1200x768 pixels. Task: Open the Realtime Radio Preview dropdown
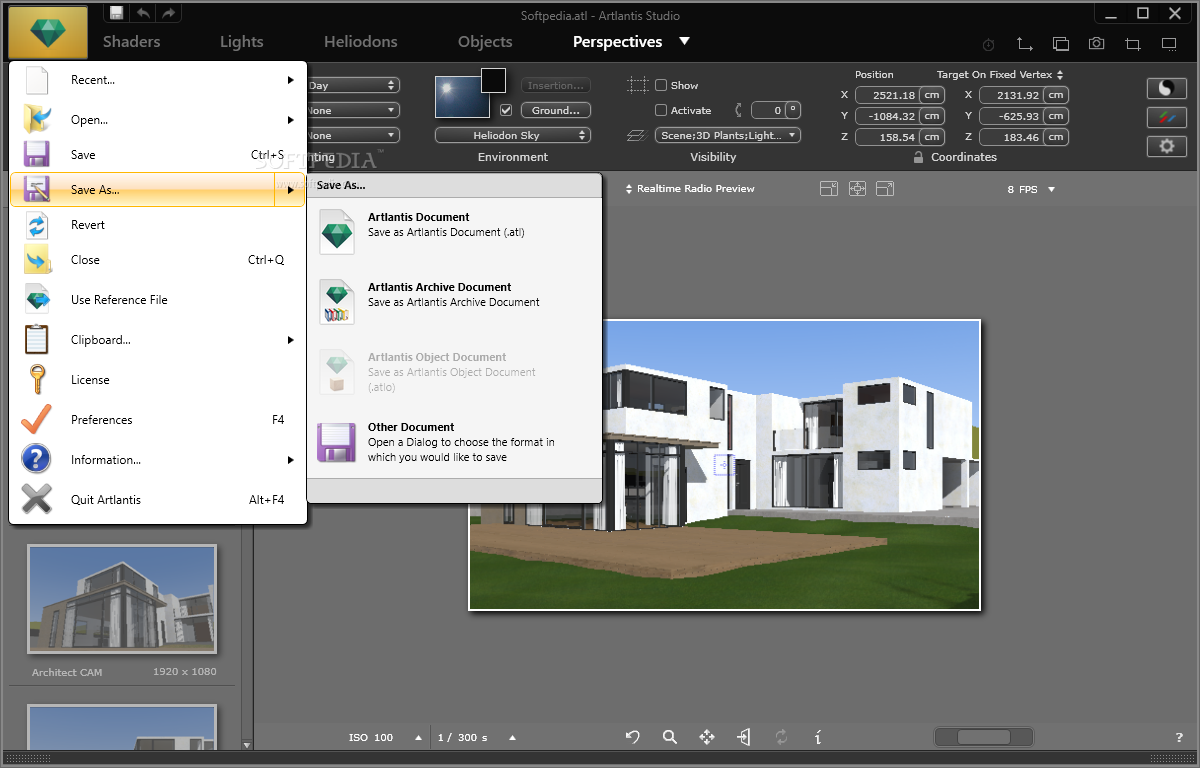(x=689, y=188)
